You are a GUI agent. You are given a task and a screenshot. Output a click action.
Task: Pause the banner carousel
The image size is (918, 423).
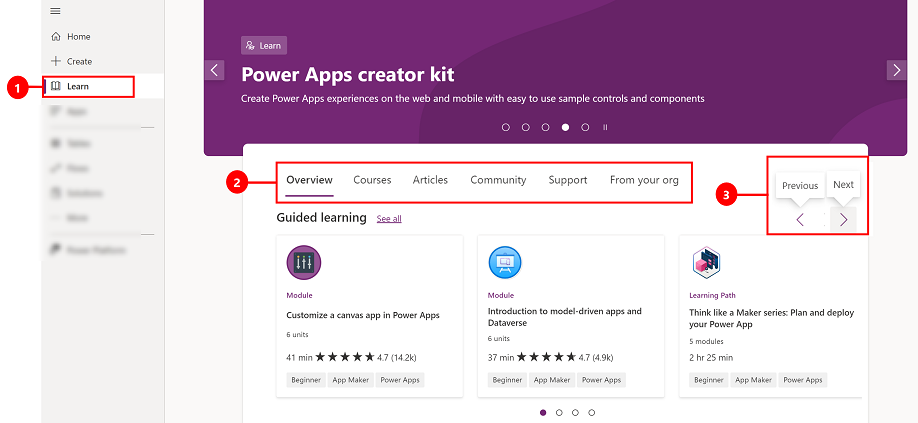pyautogui.click(x=605, y=127)
